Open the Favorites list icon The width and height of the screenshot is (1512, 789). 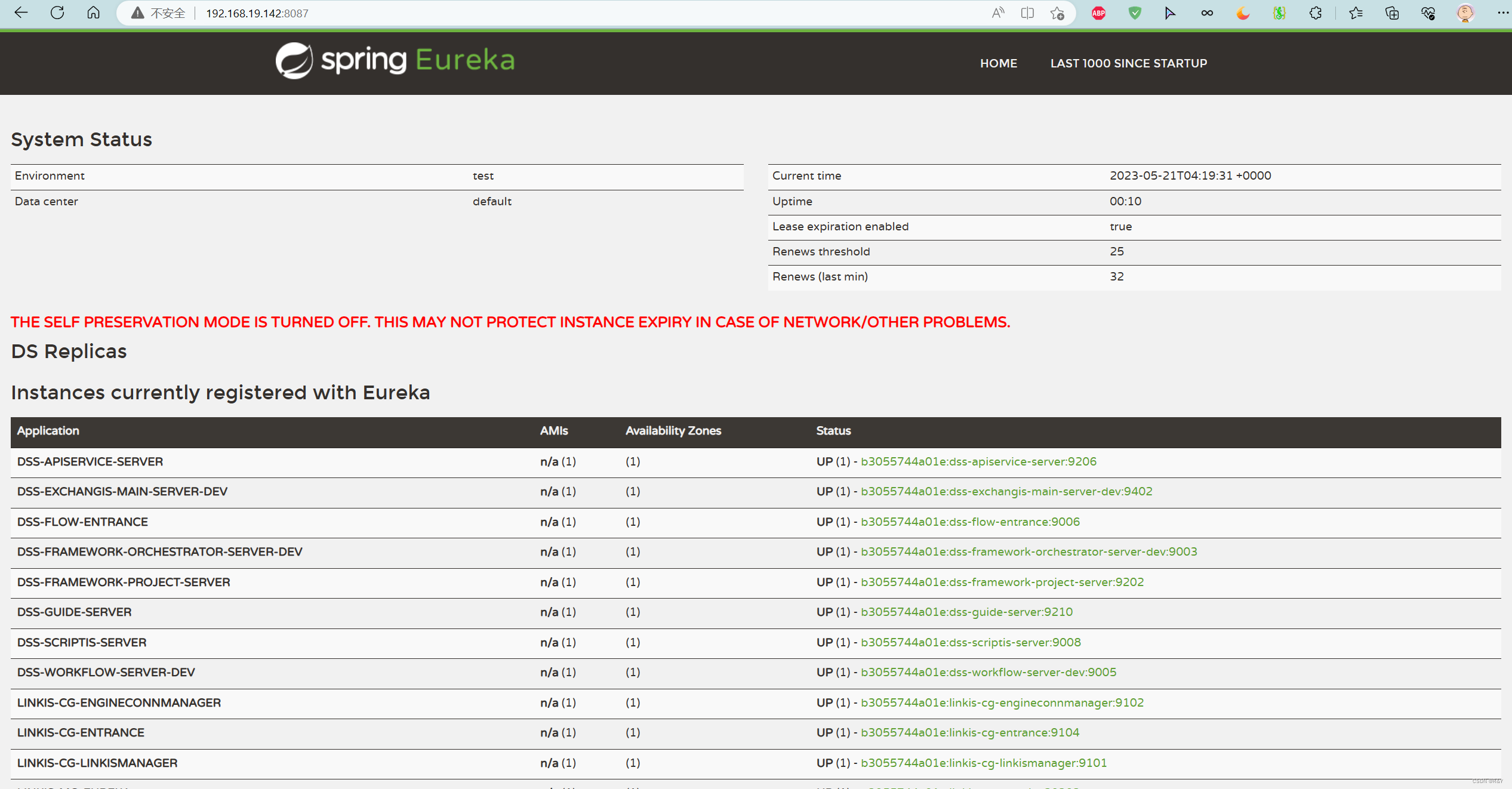pos(1356,13)
